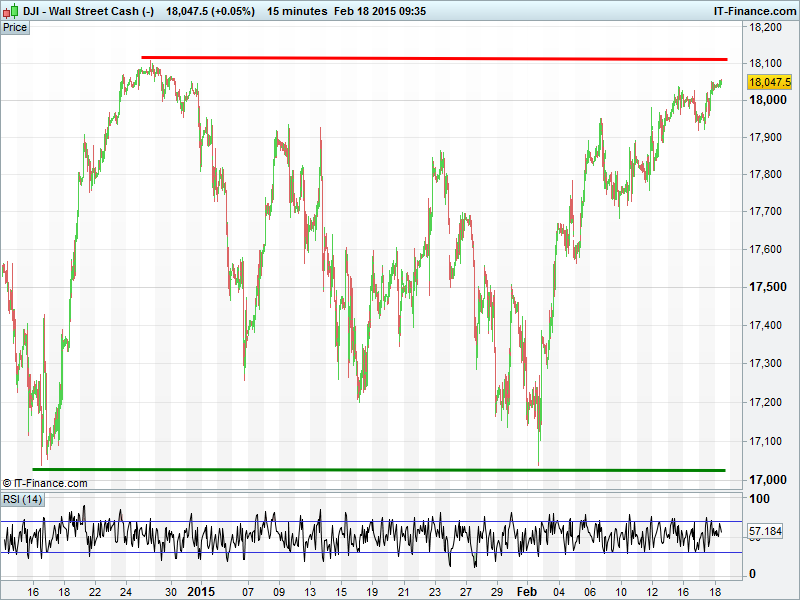Click the 18,100 price axis label
The height and width of the screenshot is (600, 800).
765,63
